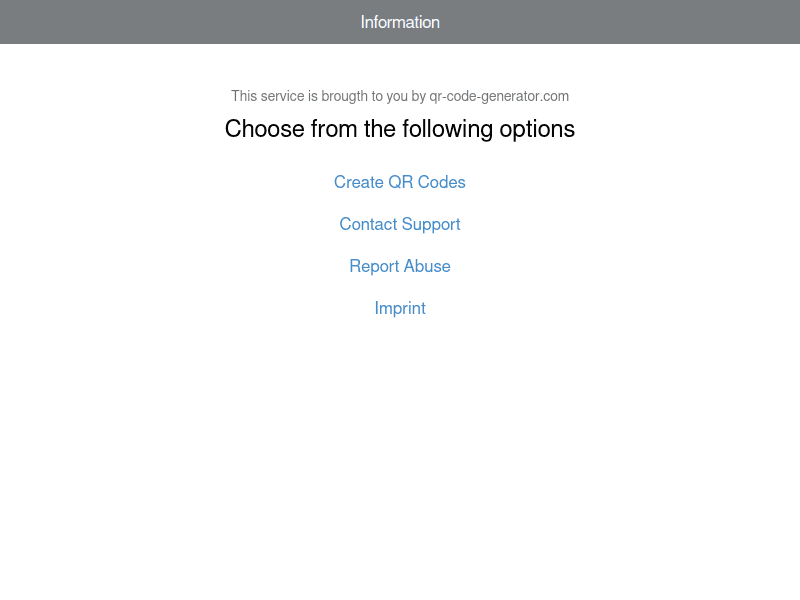Click the word 'Abuse' in Report Abuse

(x=426, y=266)
